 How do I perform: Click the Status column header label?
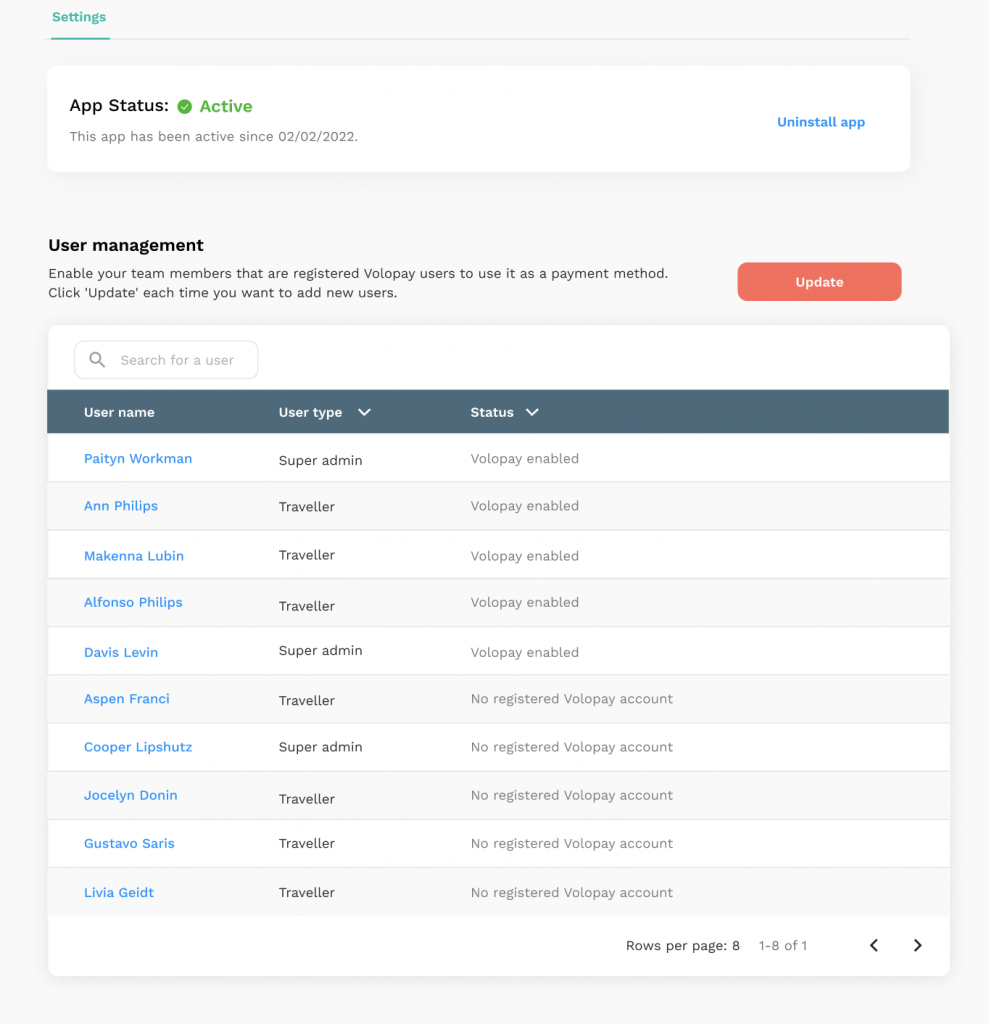[x=492, y=412]
